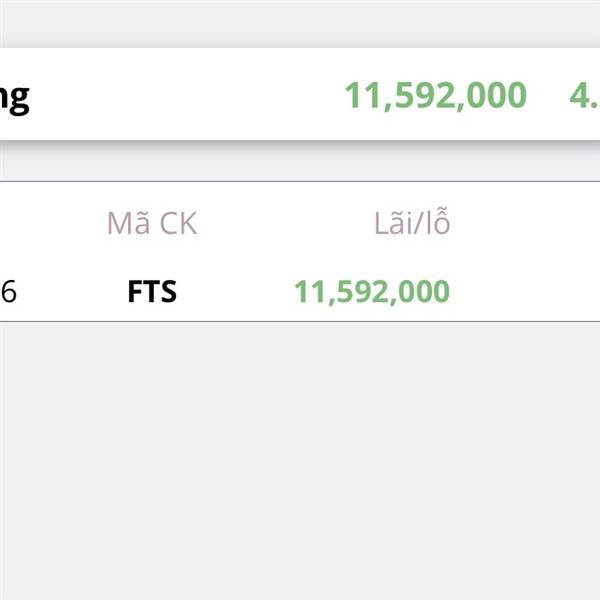The image size is (600, 600).
Task: Tap the divider line under the FTS row
Action: [x=300, y=321]
